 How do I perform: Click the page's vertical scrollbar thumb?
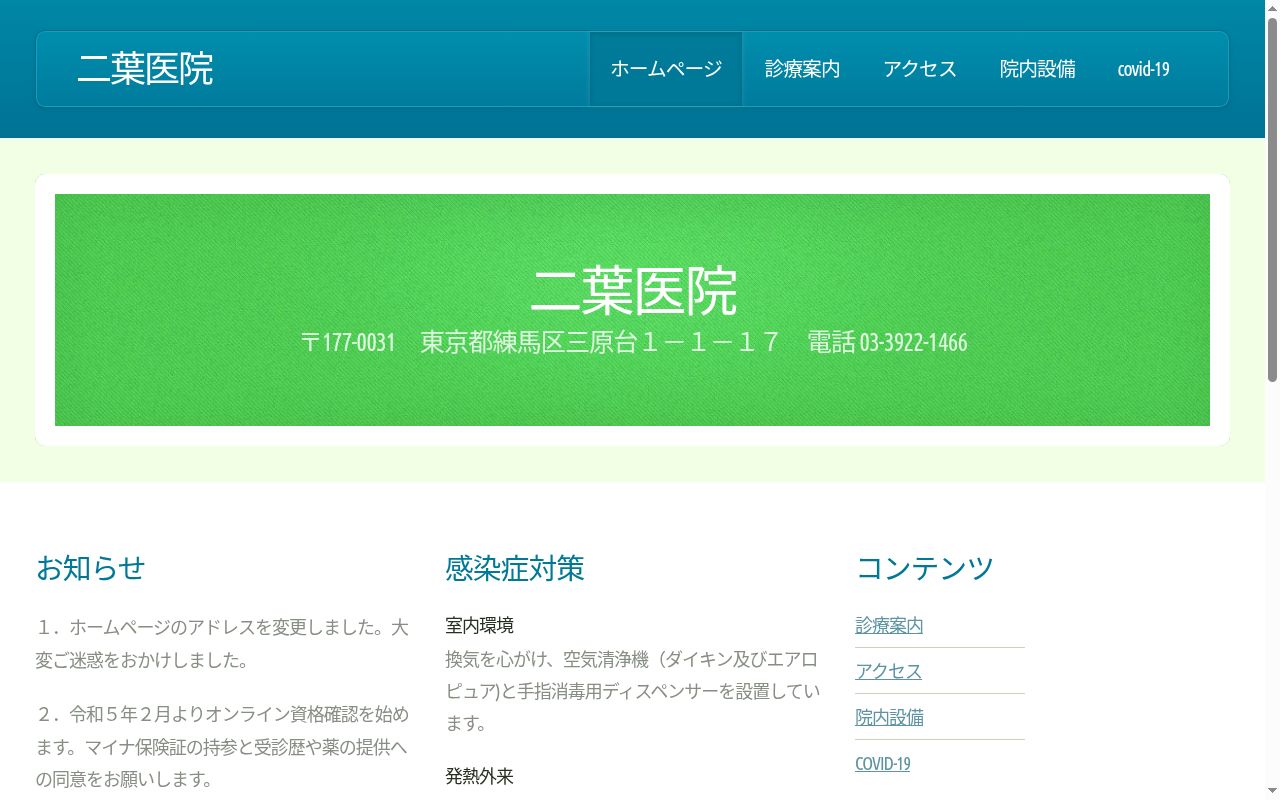(1272, 200)
